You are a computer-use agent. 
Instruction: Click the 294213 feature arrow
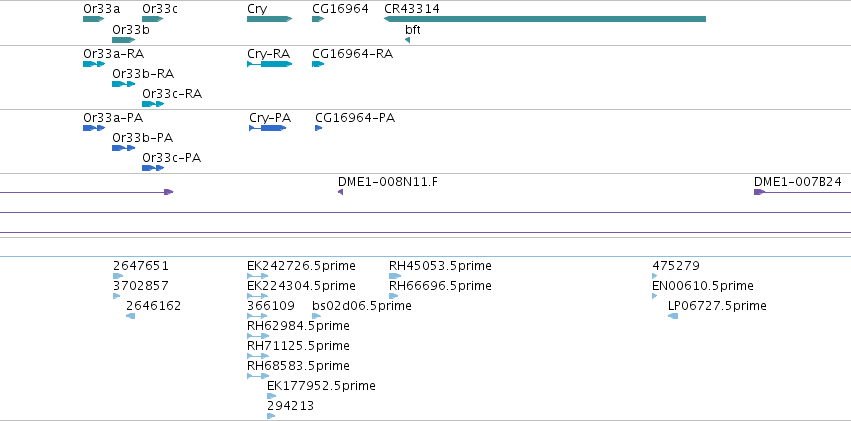pyautogui.click(x=271, y=416)
